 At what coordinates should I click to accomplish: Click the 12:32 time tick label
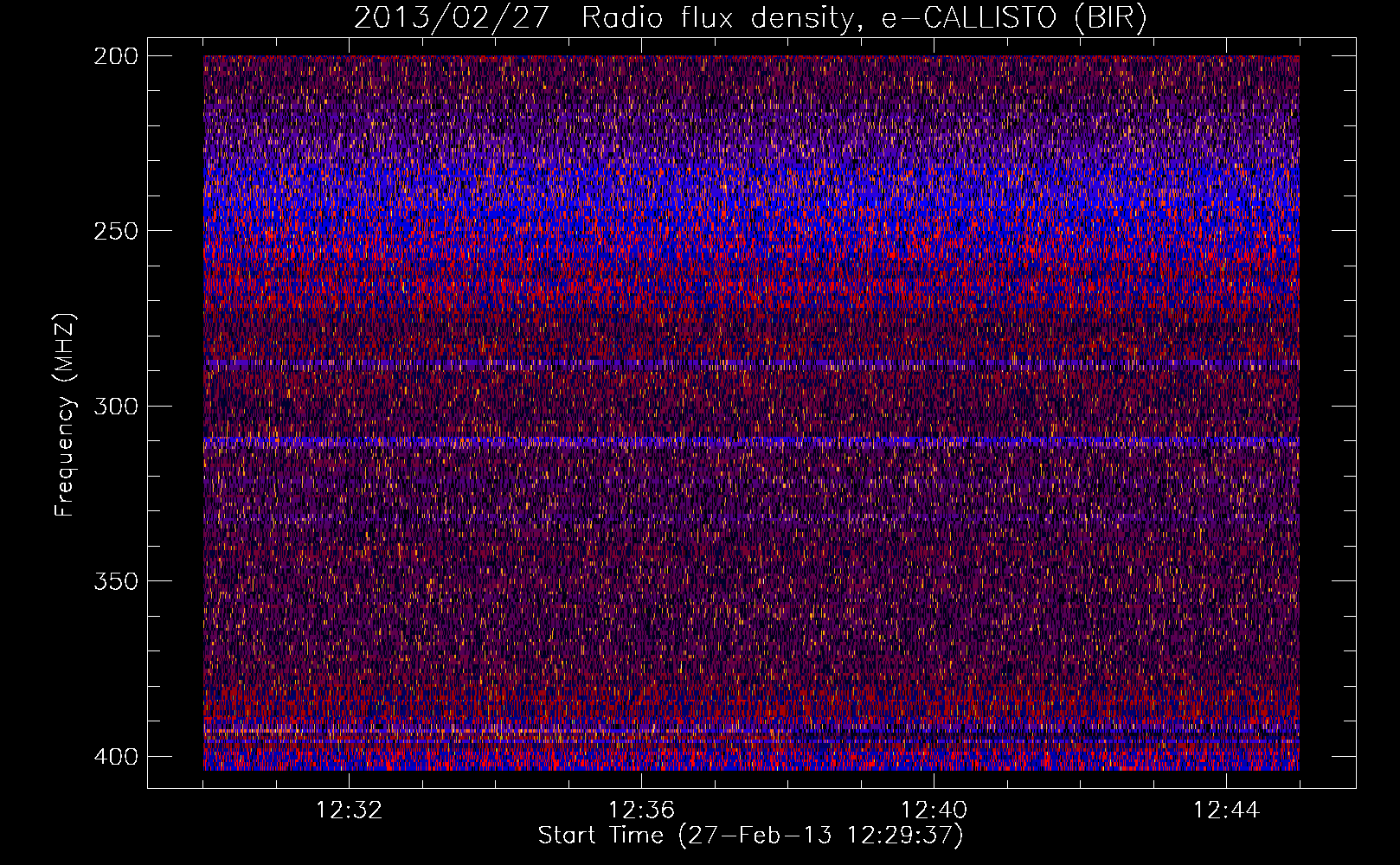[349, 811]
